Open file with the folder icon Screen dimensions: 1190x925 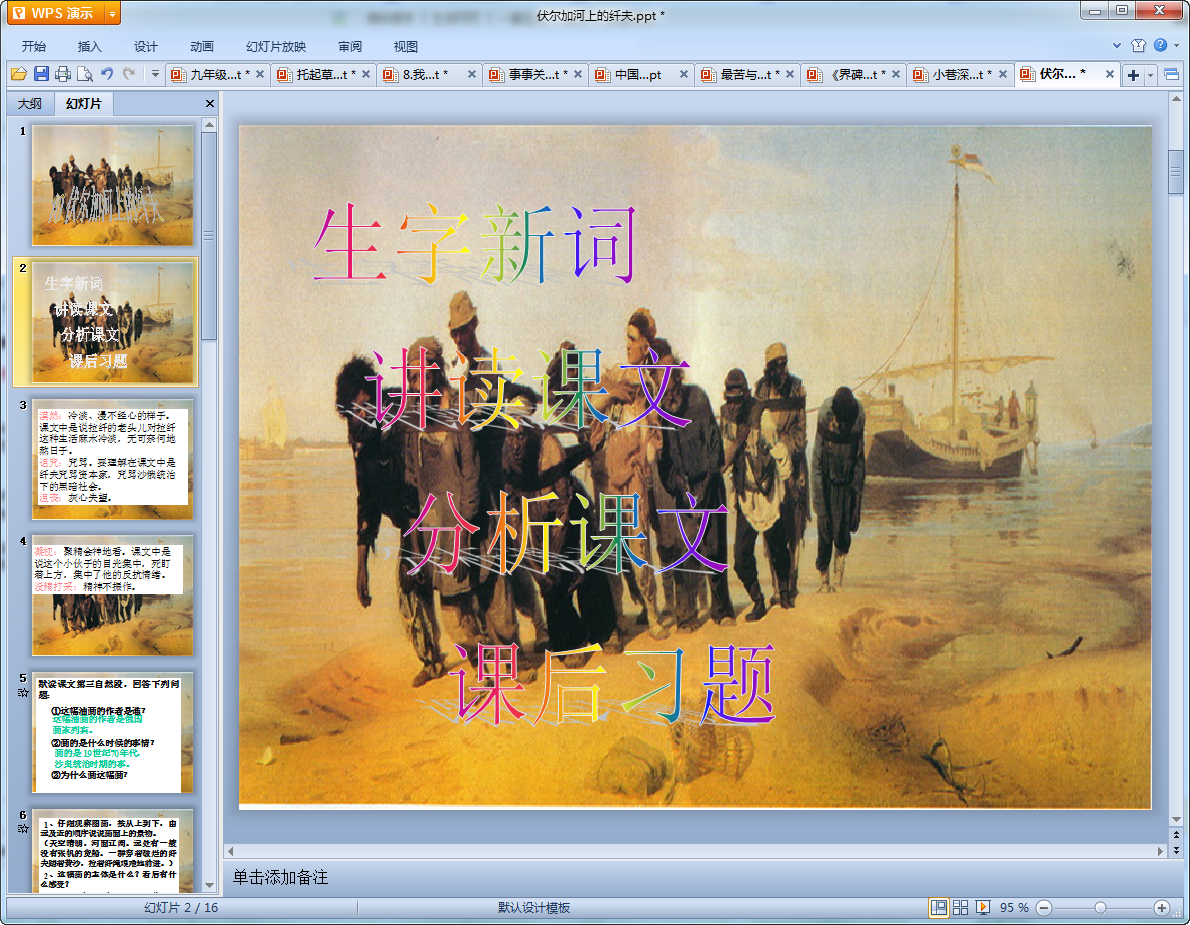(x=19, y=74)
